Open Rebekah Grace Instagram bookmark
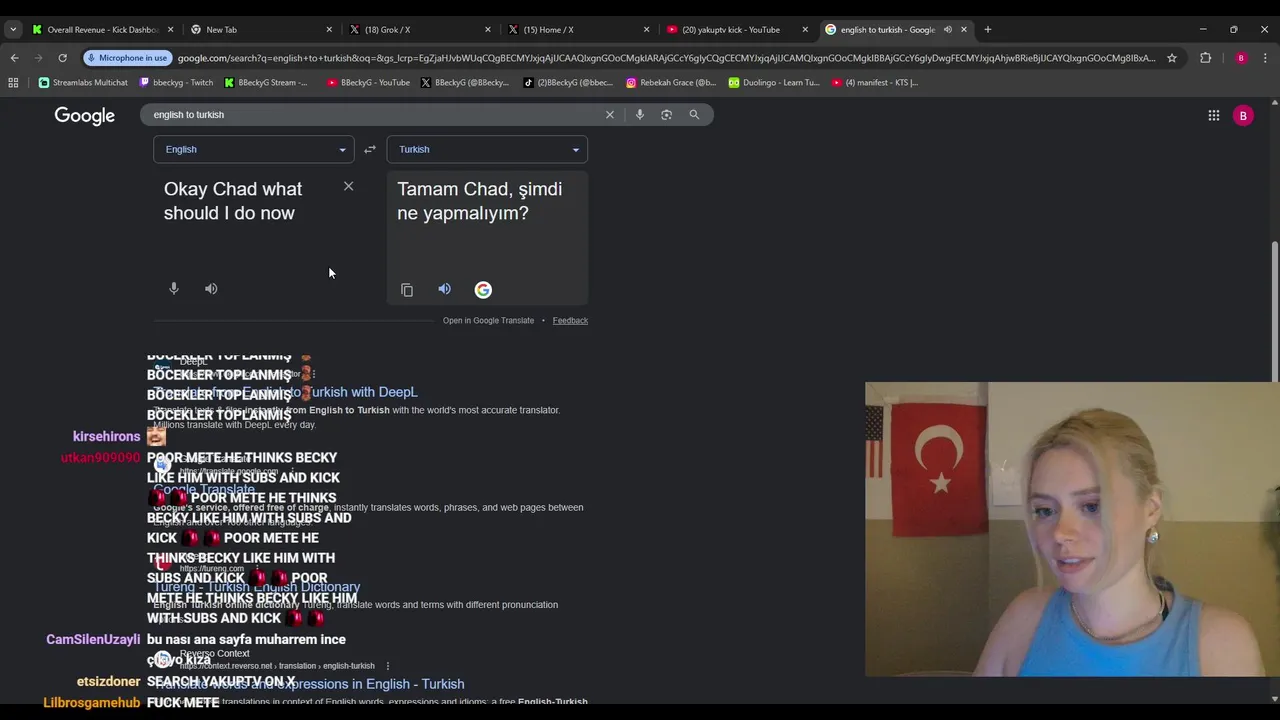The width and height of the screenshot is (1280, 720). click(671, 83)
